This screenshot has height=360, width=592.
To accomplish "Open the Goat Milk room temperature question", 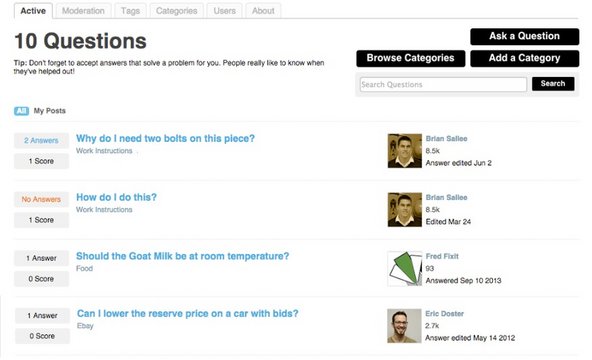I will point(182,256).
